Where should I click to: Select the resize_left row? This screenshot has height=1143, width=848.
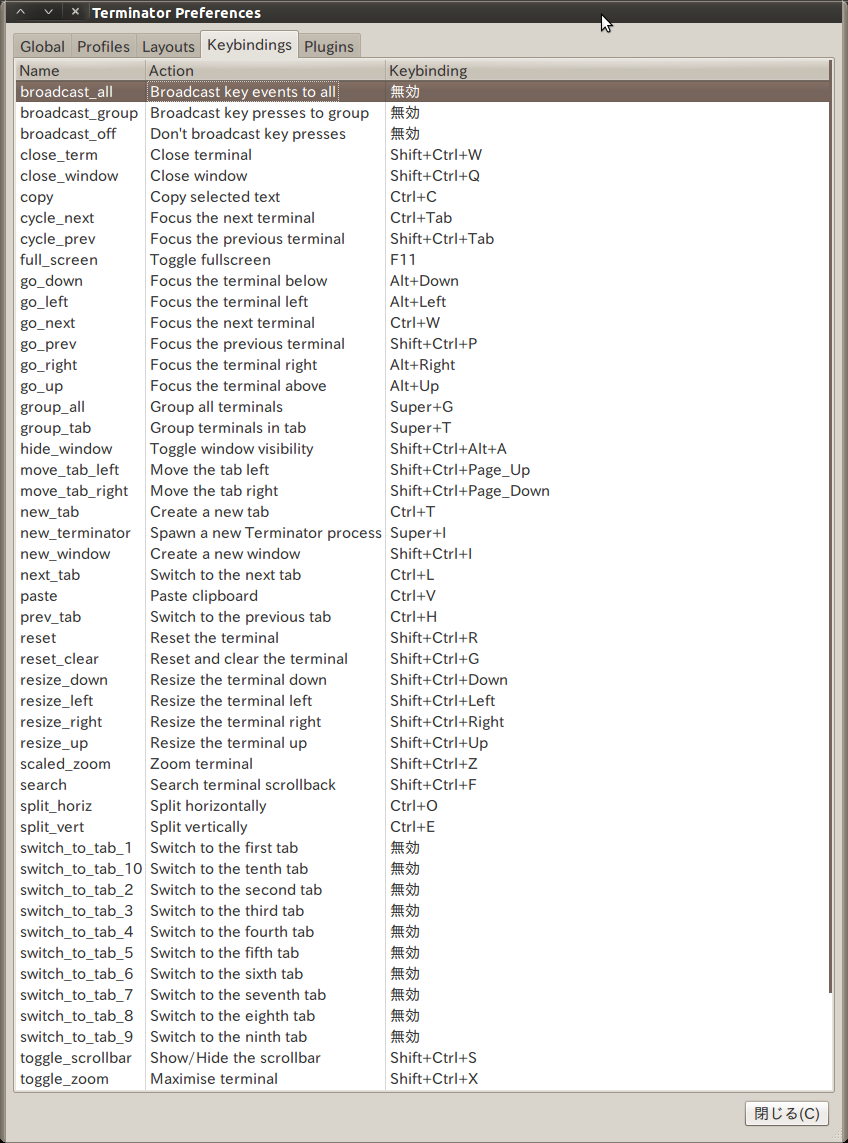pos(422,701)
